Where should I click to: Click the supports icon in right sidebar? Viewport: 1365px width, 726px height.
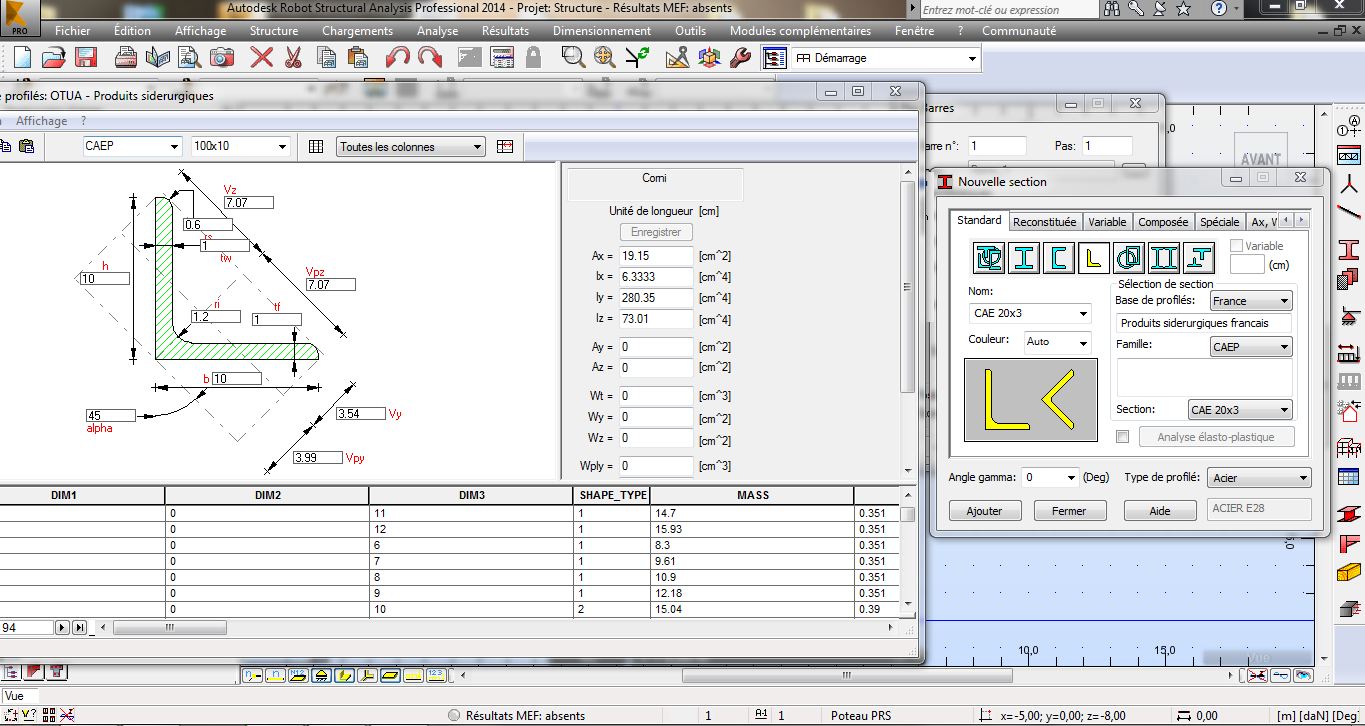coord(1349,315)
